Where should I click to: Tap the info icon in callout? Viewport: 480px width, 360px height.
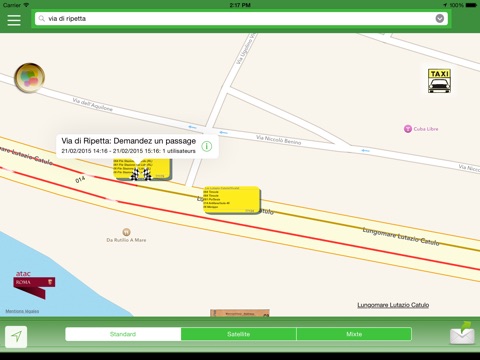[x=207, y=146]
